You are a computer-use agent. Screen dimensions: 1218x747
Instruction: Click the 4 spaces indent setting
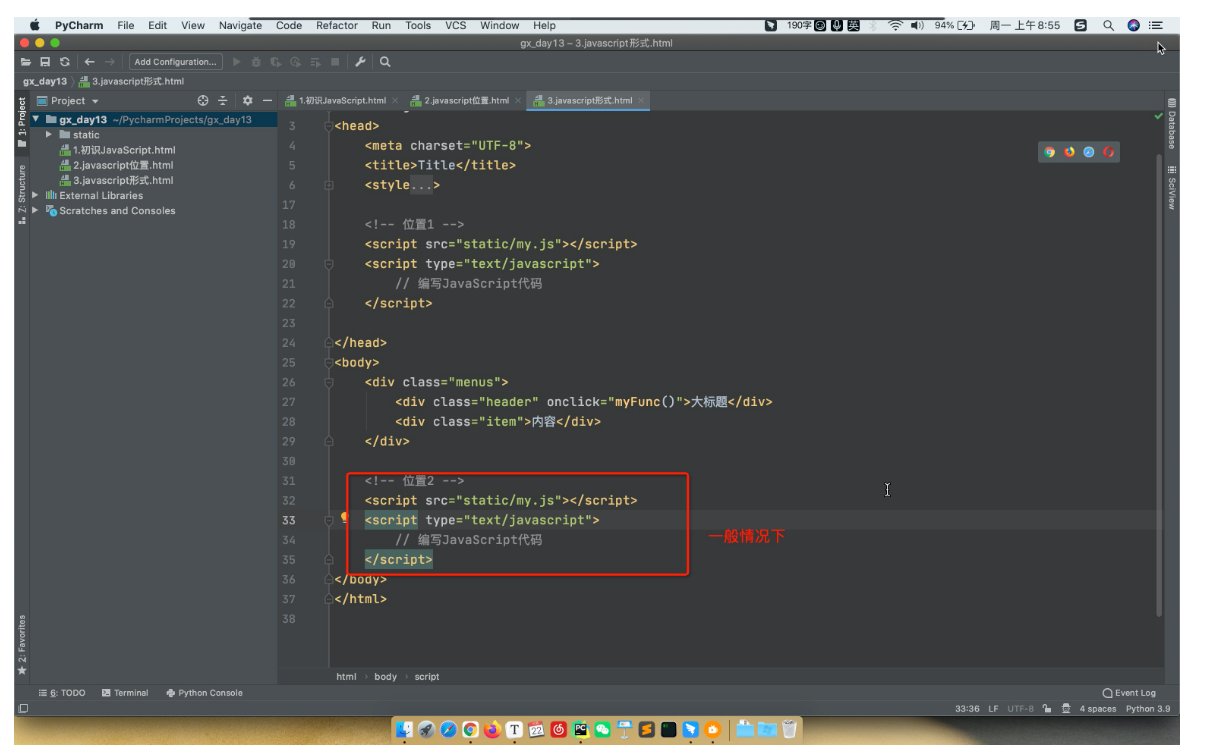tap(1097, 709)
